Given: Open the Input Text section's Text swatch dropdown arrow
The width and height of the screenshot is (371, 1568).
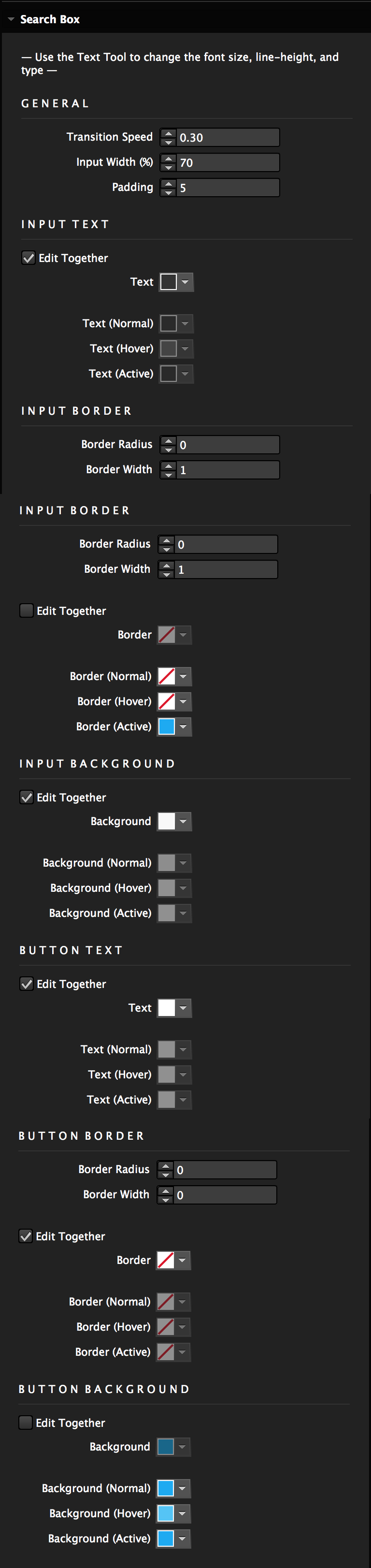Looking at the screenshot, I should click(x=185, y=282).
